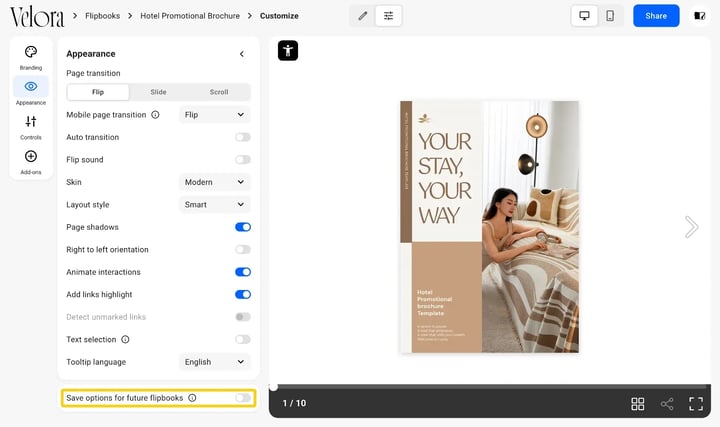Select the customize sliders mode button
Image resolution: width=720 pixels, height=427 pixels.
[x=388, y=16]
